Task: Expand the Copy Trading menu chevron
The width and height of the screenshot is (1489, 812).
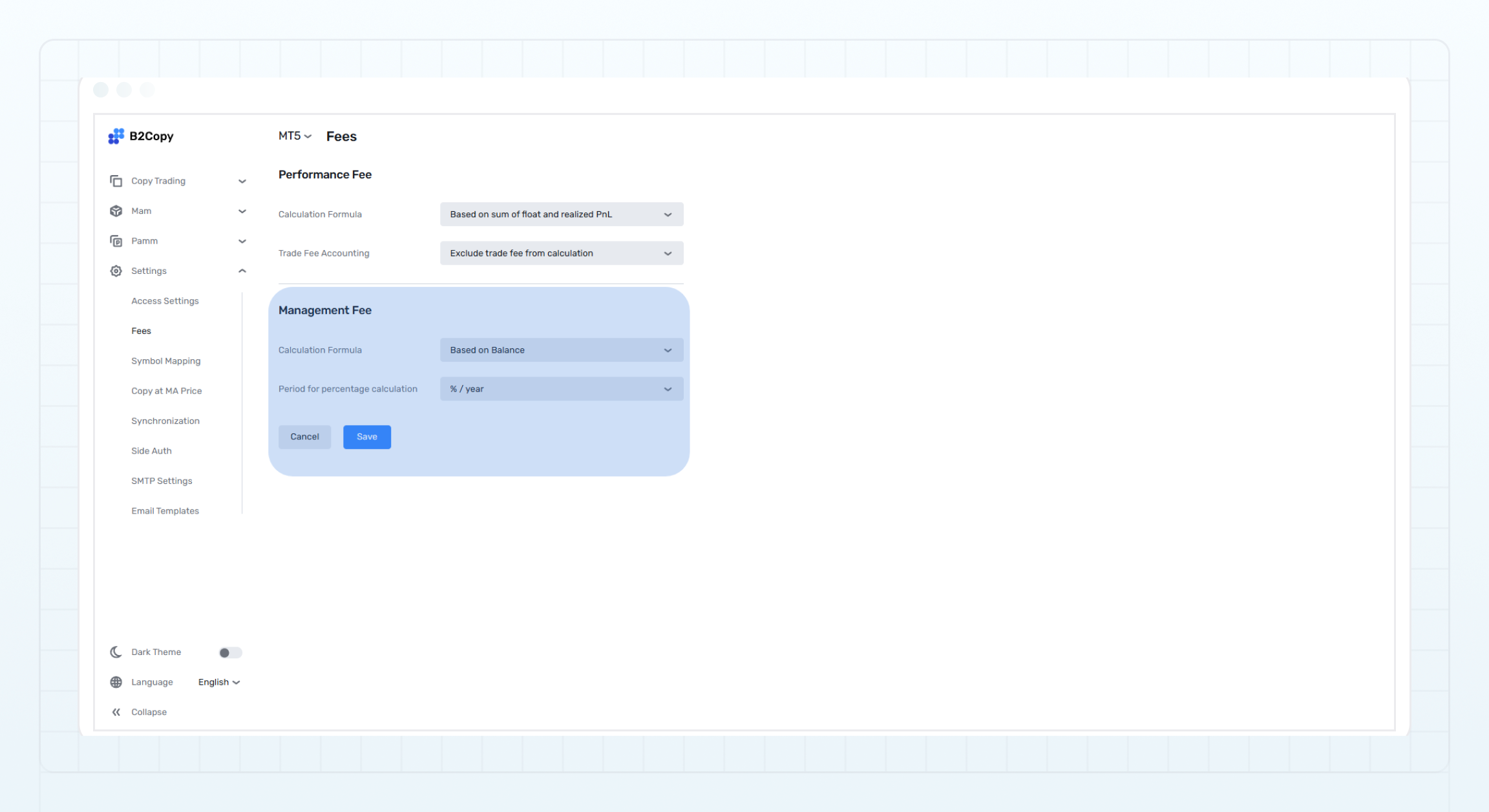Action: pos(242,182)
